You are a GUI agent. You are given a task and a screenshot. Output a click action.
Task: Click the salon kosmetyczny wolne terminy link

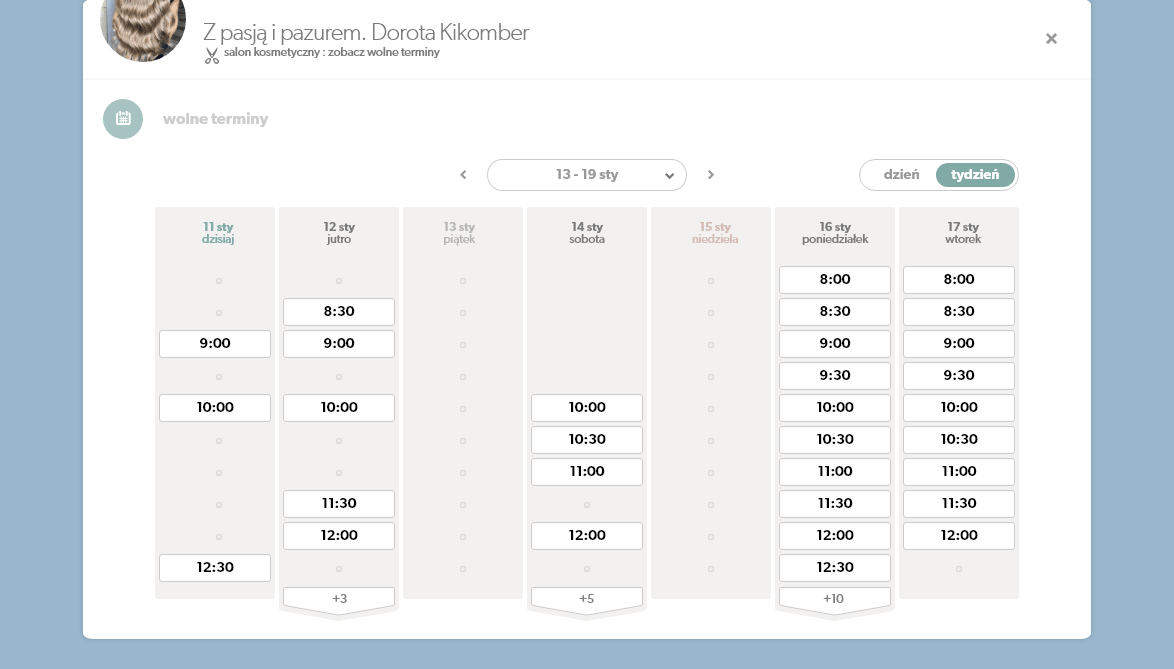331,53
